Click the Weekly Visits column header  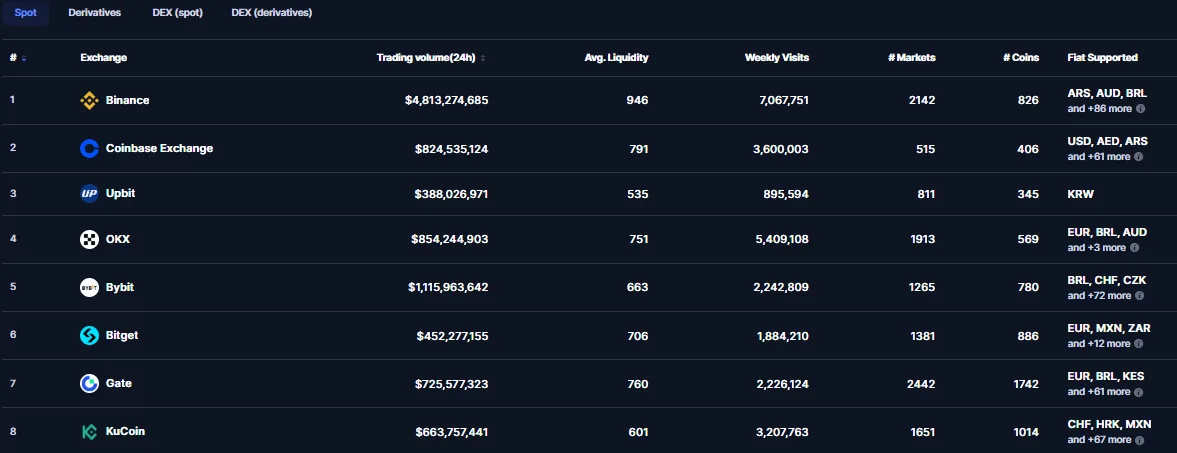777,58
